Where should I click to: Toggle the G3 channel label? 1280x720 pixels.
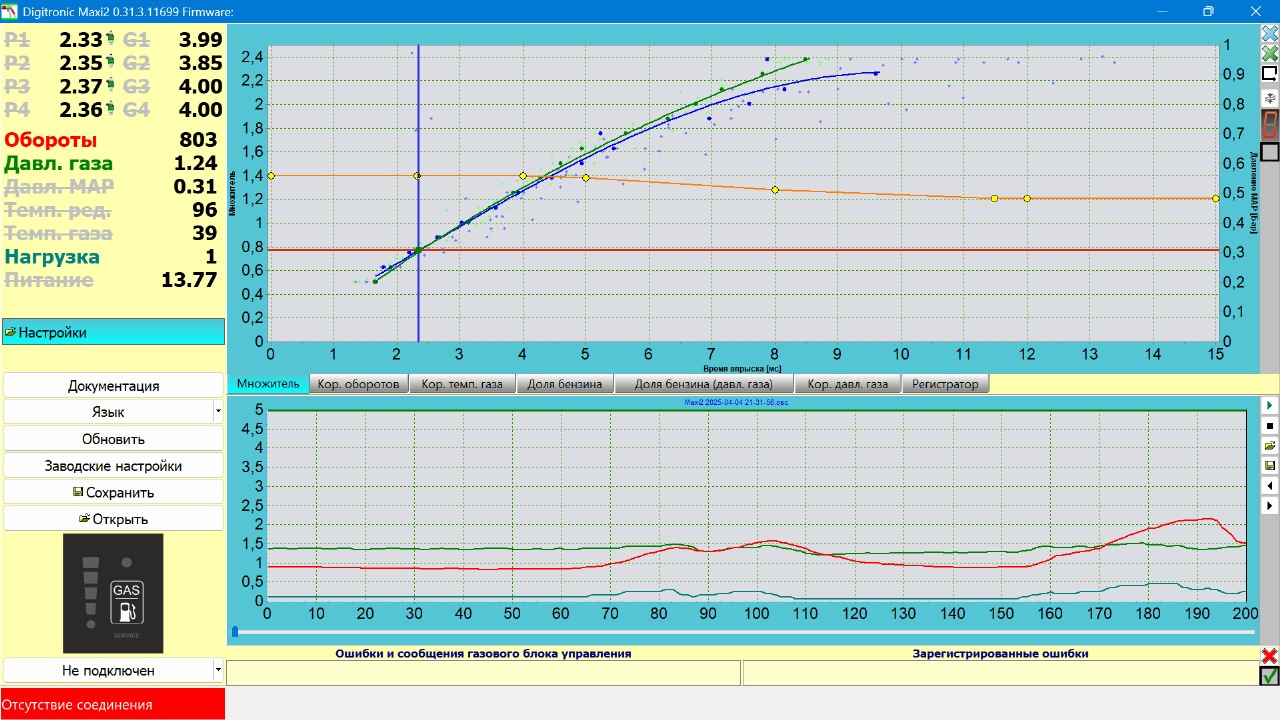[136, 87]
